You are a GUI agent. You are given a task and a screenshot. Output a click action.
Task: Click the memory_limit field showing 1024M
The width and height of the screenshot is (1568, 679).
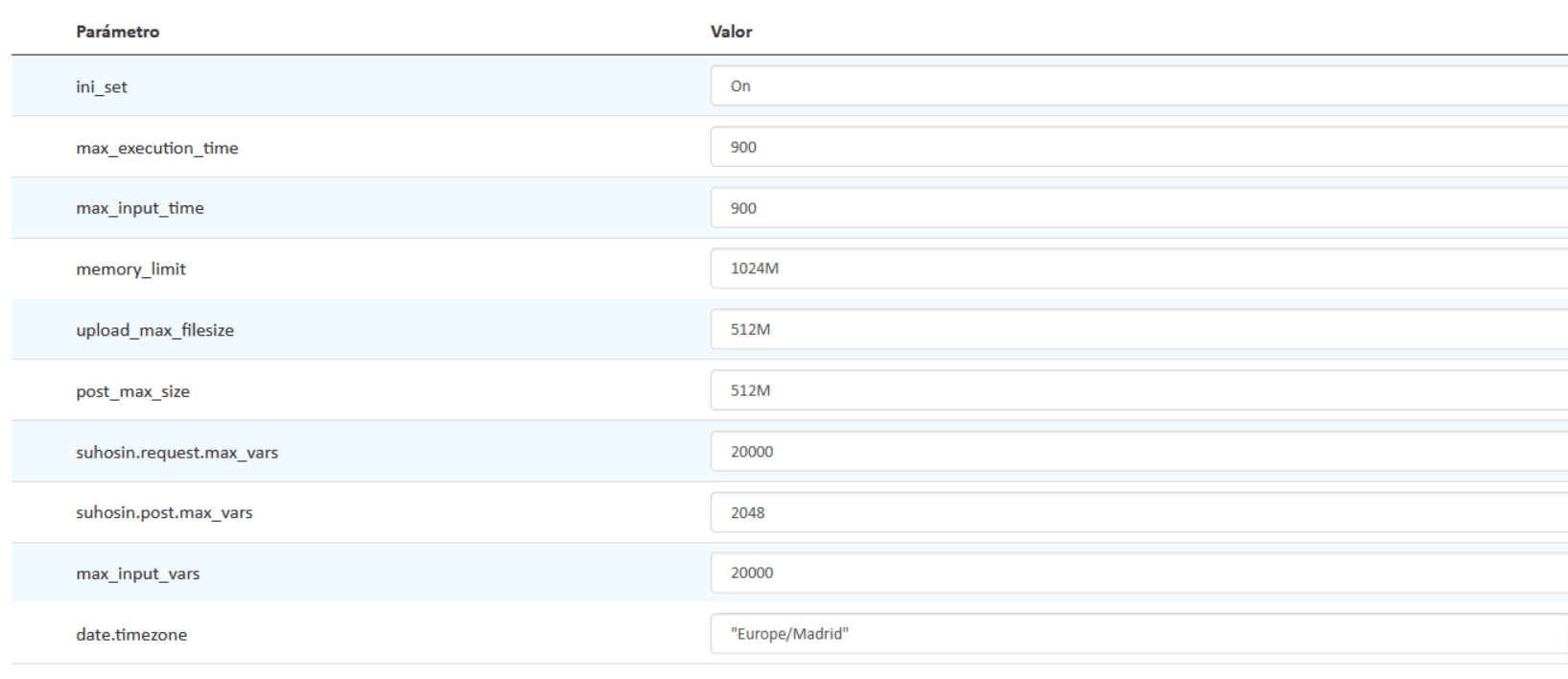(x=1139, y=269)
